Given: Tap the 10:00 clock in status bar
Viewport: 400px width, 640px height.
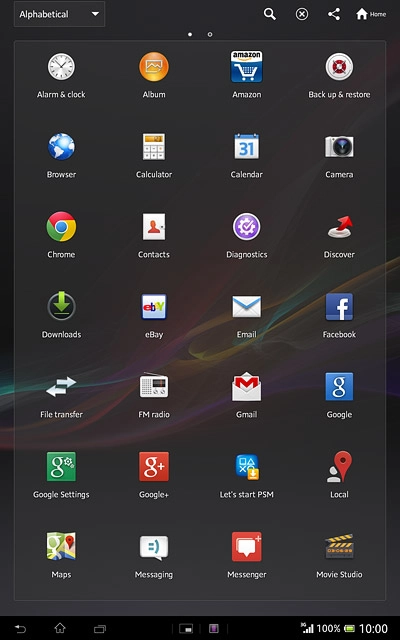Looking at the screenshot, I should pos(373,629).
